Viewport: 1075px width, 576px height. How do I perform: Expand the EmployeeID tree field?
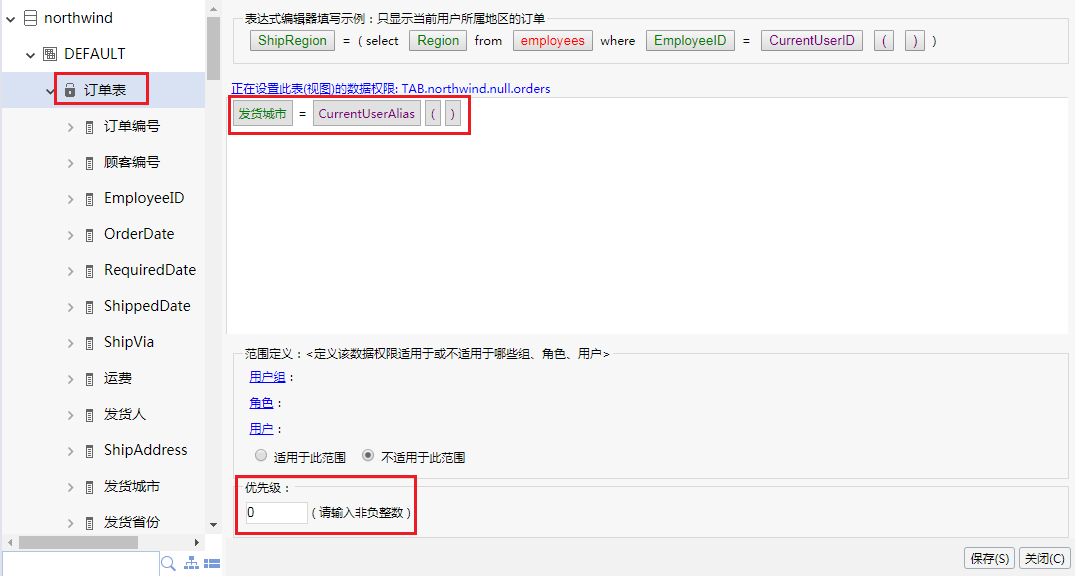[70, 199]
